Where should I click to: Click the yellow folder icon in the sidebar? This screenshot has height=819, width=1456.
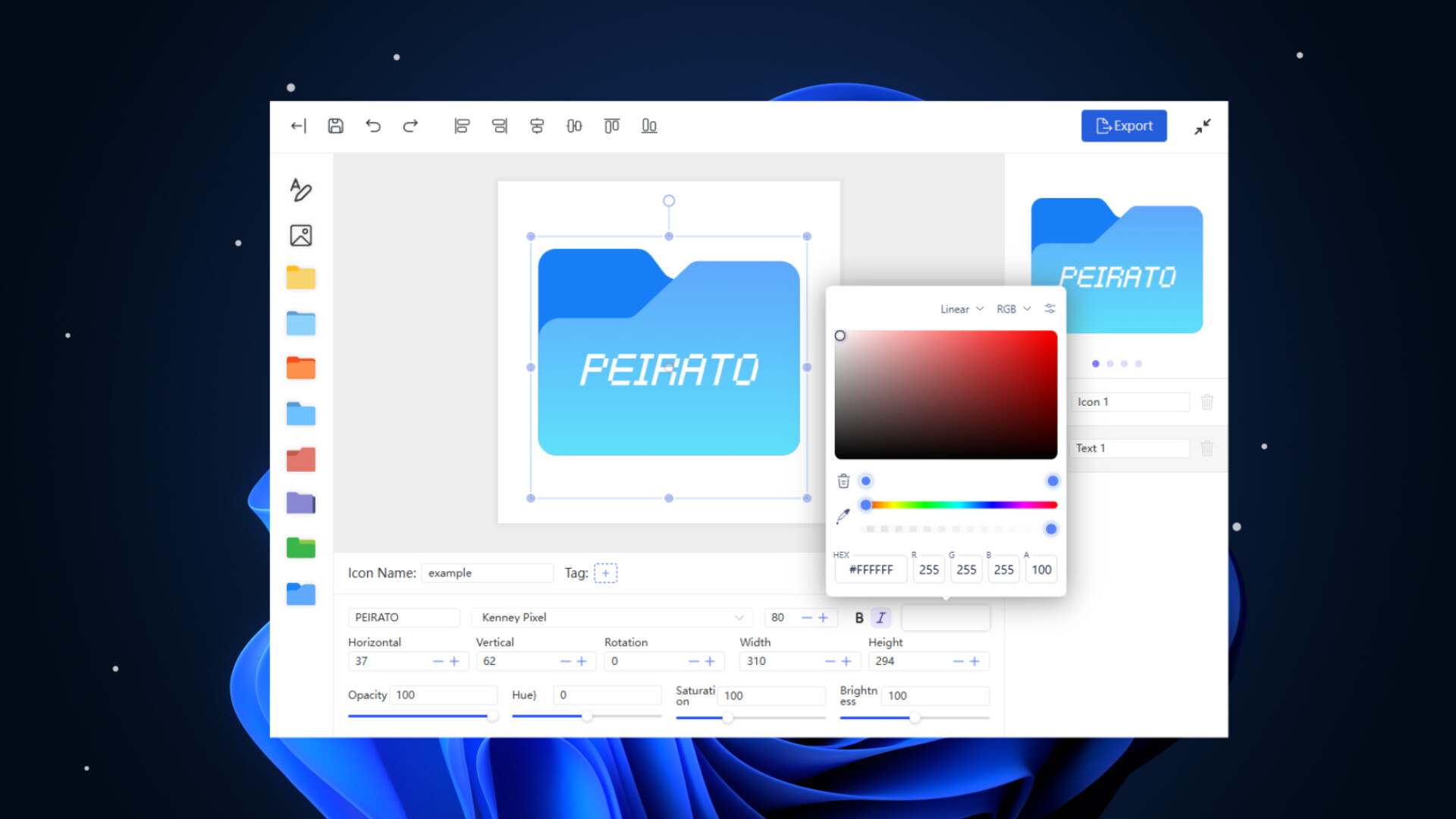pos(300,278)
